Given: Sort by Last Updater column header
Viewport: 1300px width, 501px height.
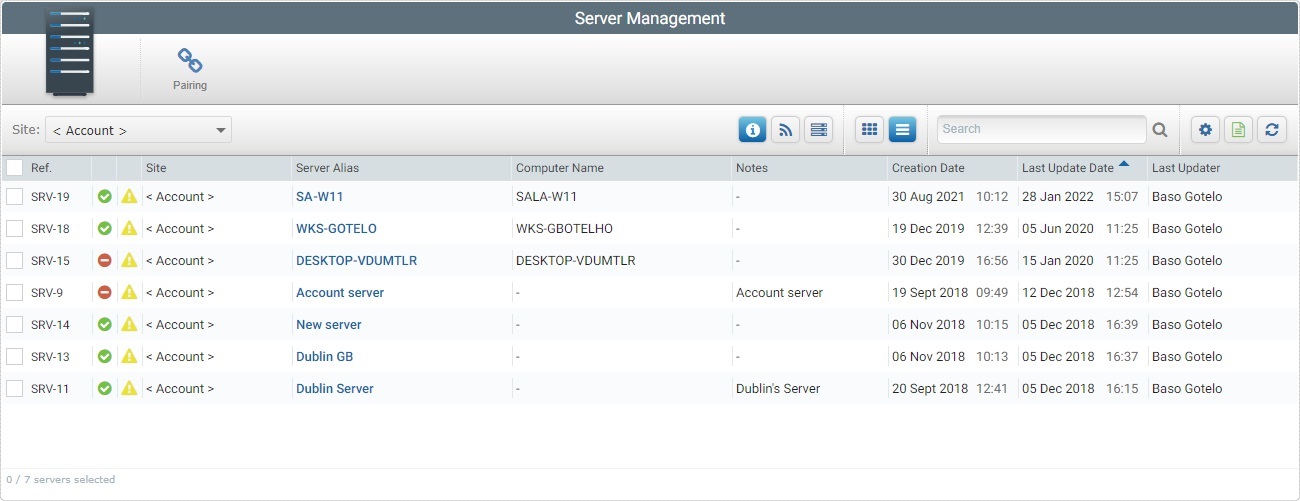Looking at the screenshot, I should click(1186, 168).
